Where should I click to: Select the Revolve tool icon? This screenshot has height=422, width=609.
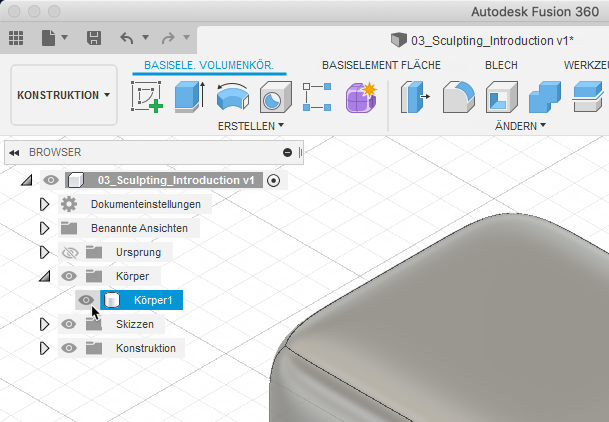[233, 97]
